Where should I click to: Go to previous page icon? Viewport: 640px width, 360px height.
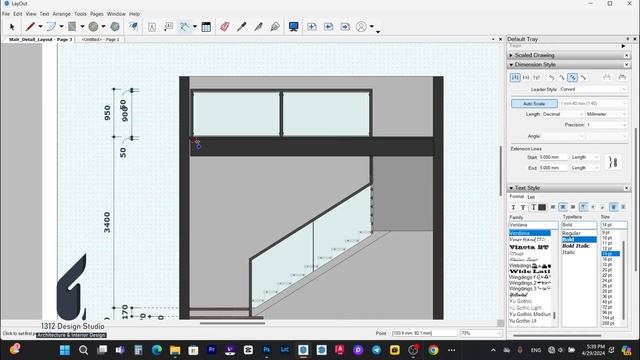coord(329,27)
